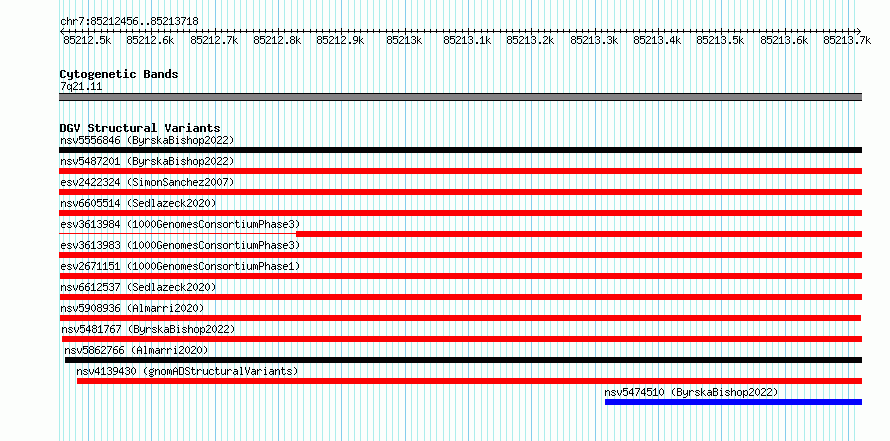Click the gray 7q21.11 cytogenetic band bar
890x441 pixels.
click(460, 97)
